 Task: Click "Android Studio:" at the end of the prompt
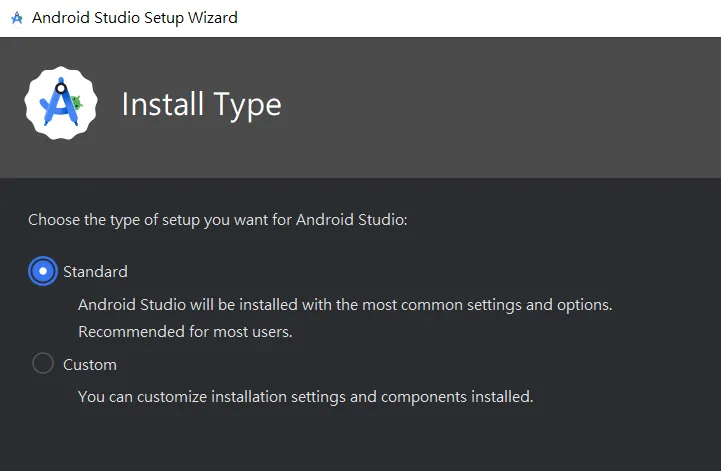[x=352, y=220]
